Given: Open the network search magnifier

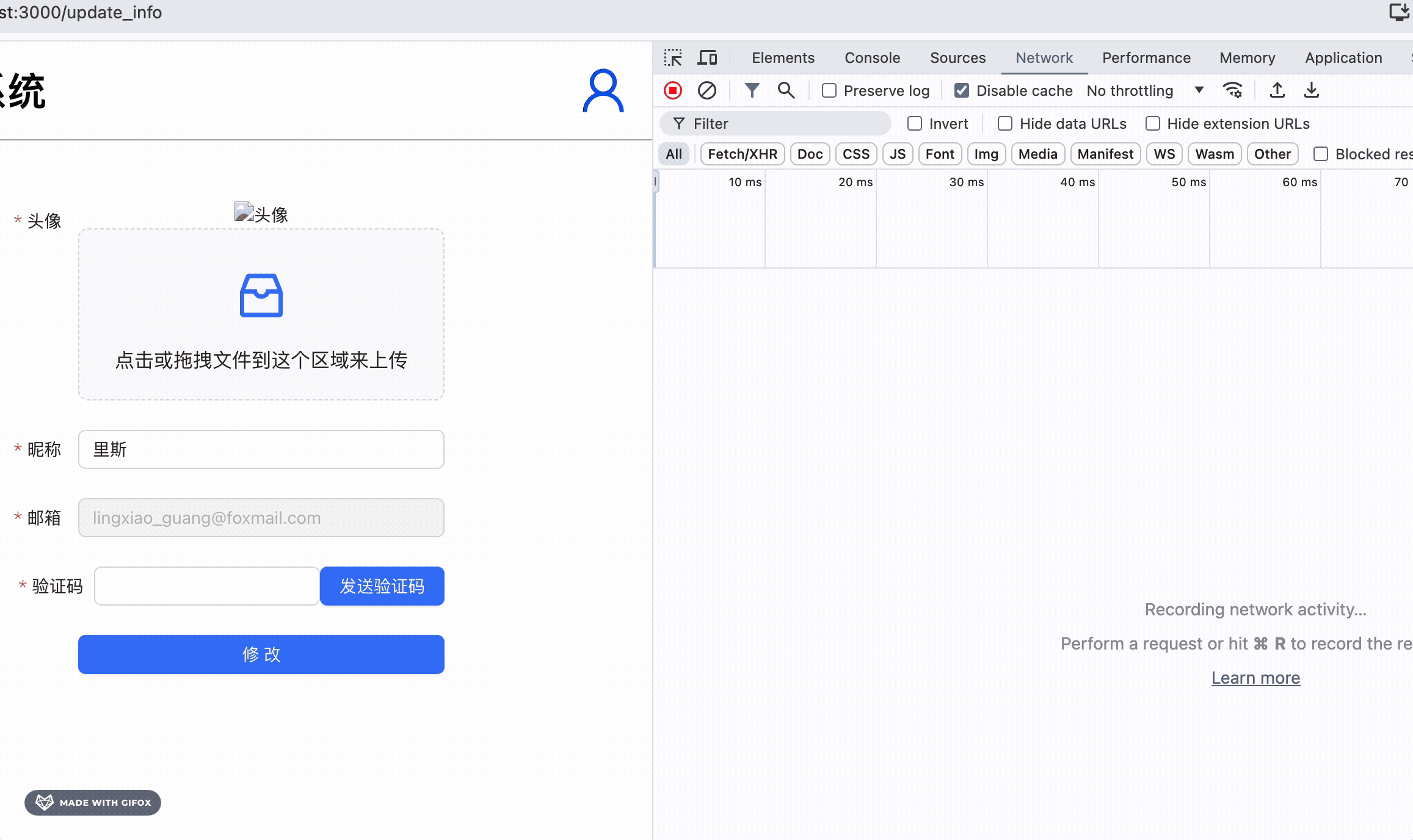Looking at the screenshot, I should point(786,90).
